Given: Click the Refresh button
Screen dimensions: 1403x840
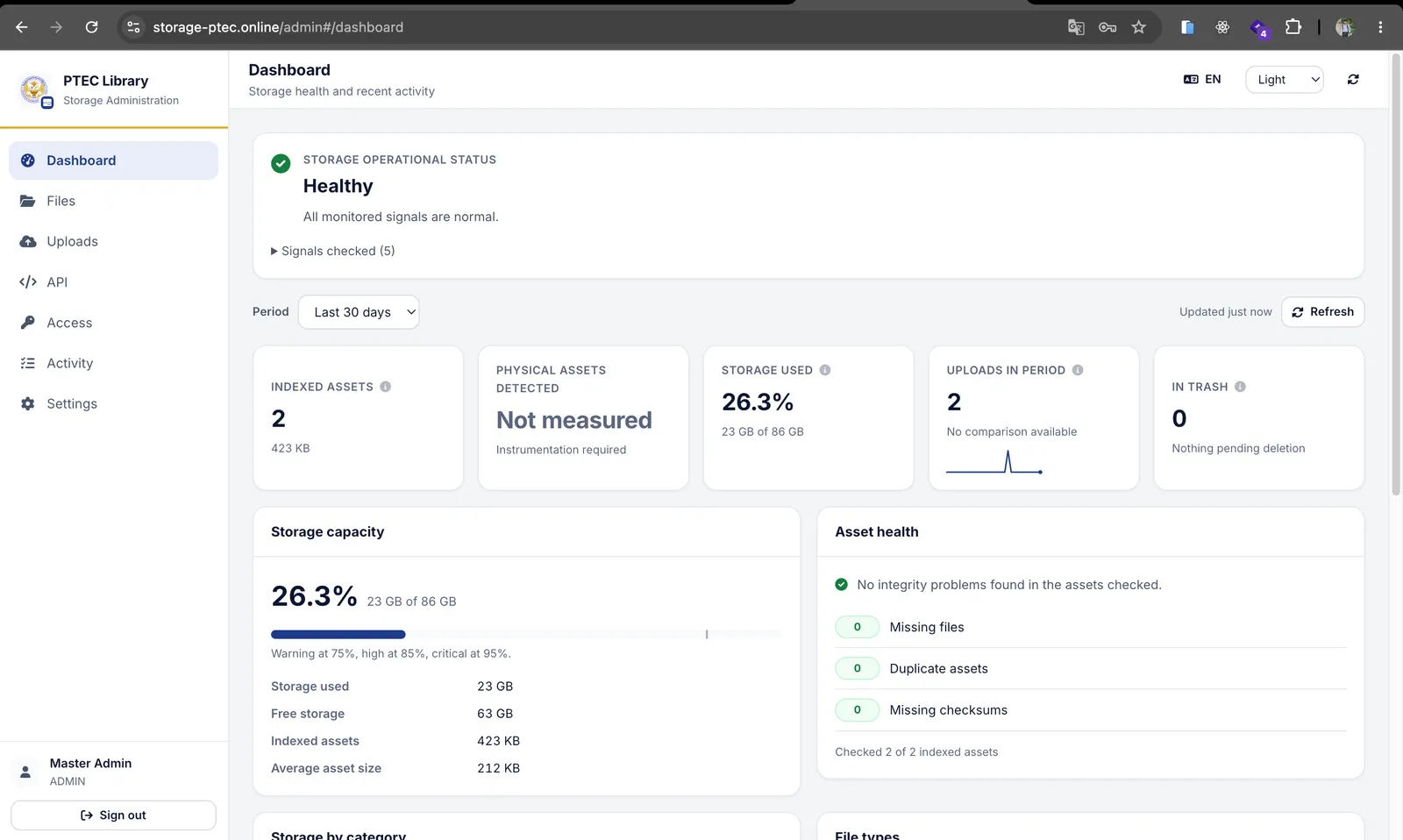Looking at the screenshot, I should 1322,312.
